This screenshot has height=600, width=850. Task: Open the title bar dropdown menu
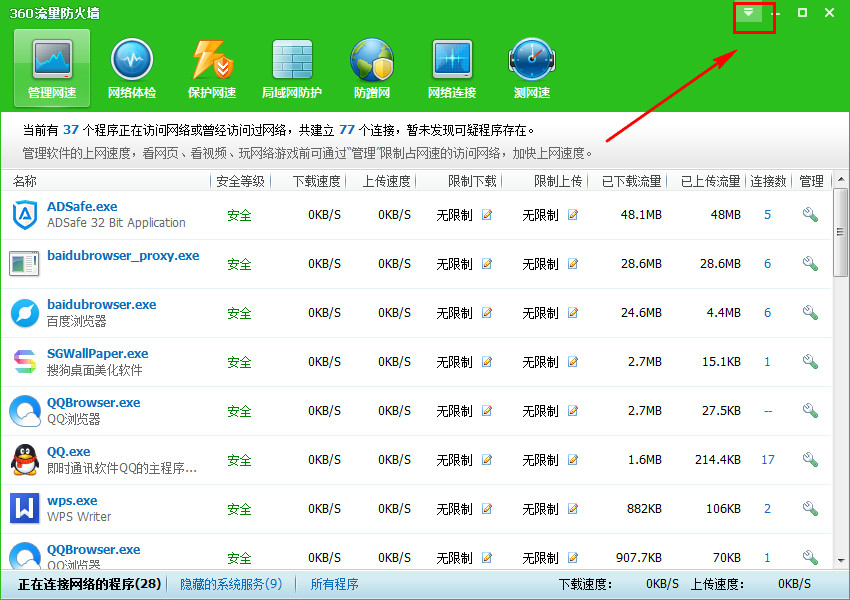coord(749,12)
